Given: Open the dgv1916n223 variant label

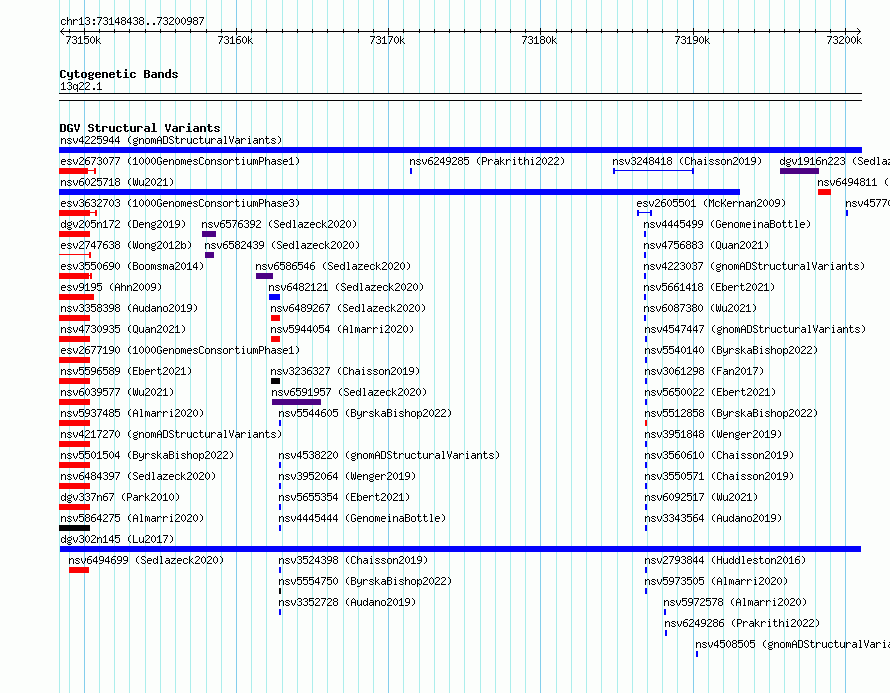Looking at the screenshot, I should (x=834, y=161).
